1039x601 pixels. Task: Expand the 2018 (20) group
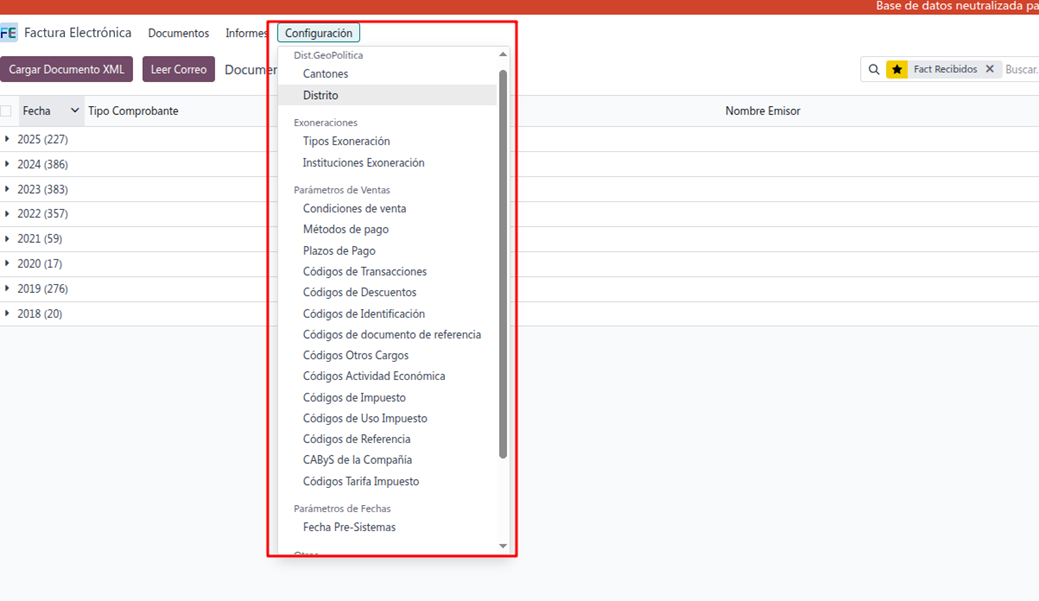[x=8, y=314]
